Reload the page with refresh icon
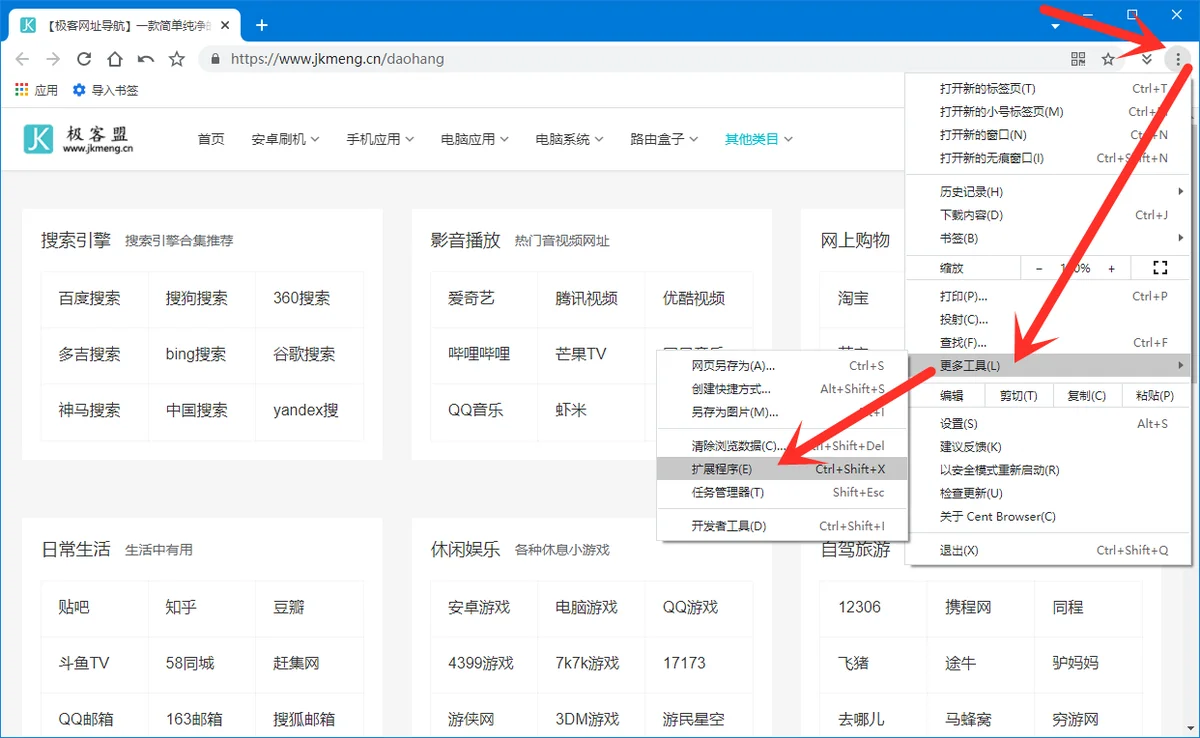Viewport: 1200px width, 738px height. tap(84, 59)
